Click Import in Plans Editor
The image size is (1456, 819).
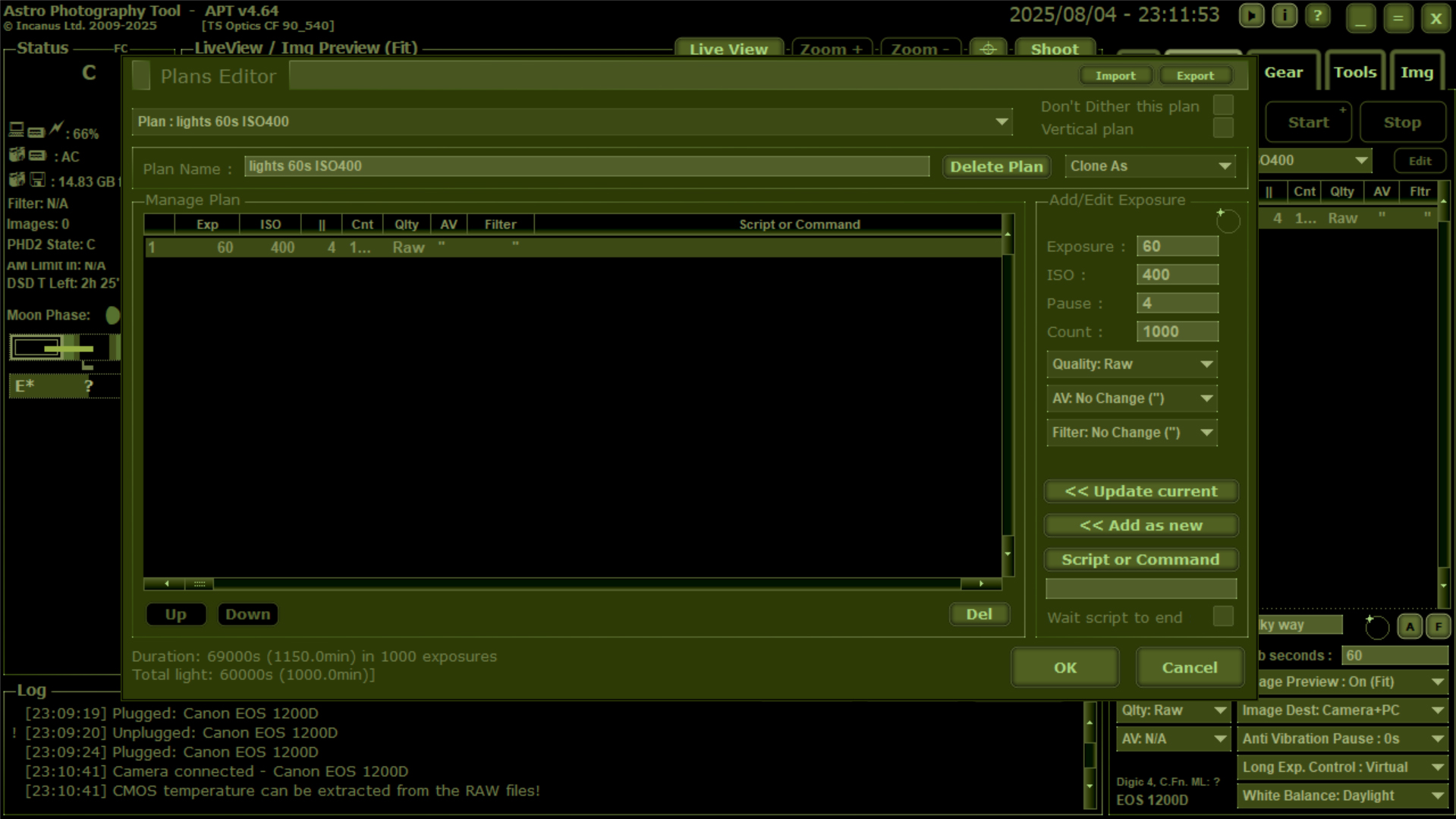pyautogui.click(x=1115, y=76)
